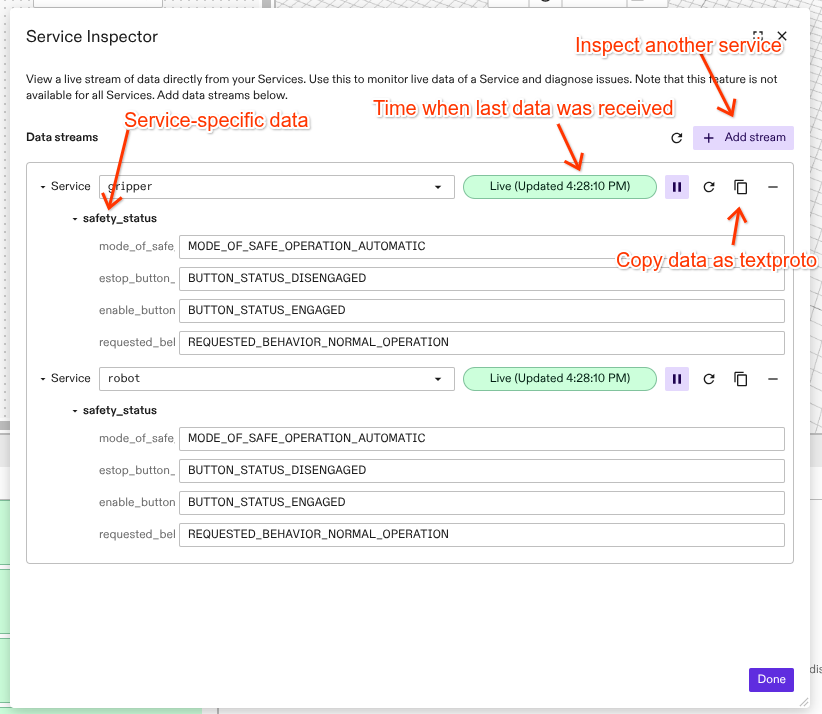This screenshot has height=714, width=822.
Task: Open the robot Service dropdown
Action: click(438, 379)
